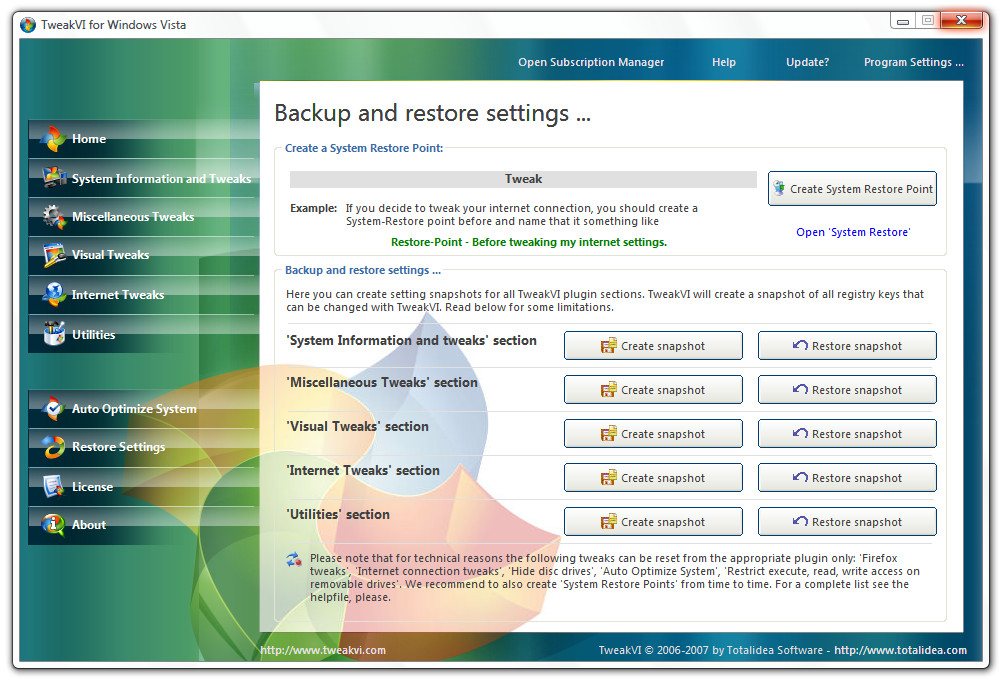
Task: Open the About page
Action: (143, 525)
